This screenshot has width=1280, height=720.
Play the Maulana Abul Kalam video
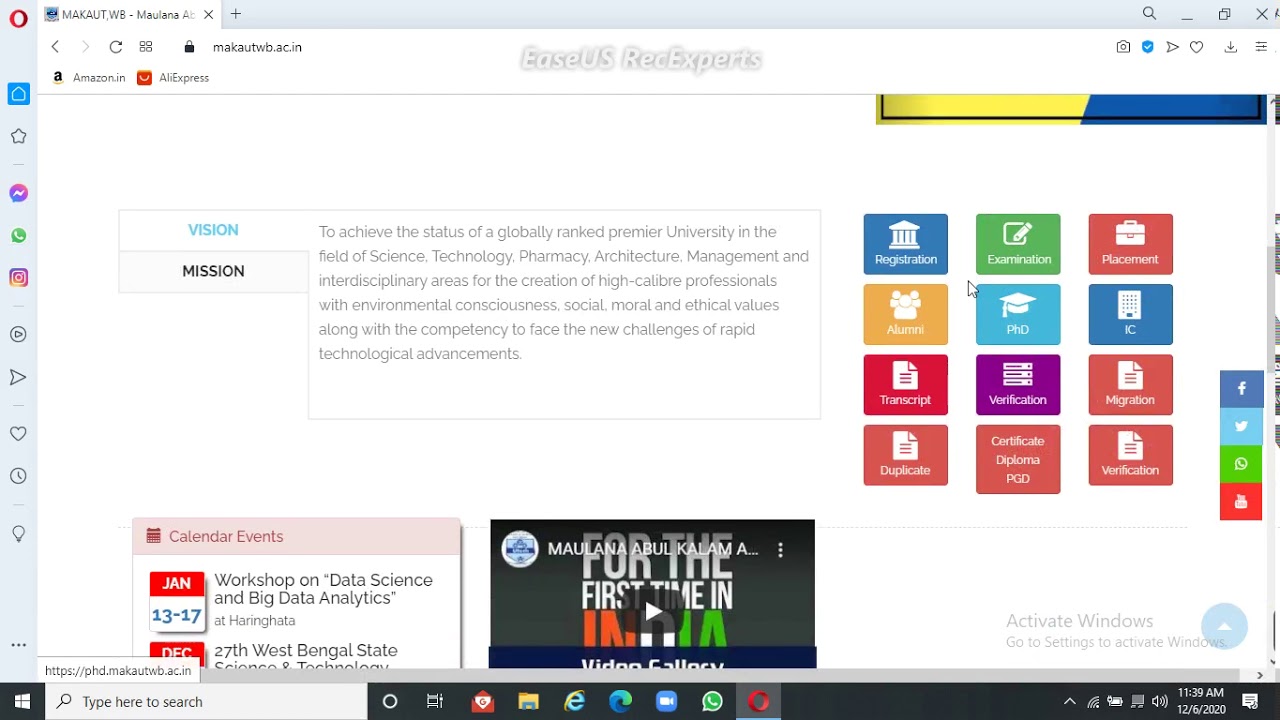(652, 611)
